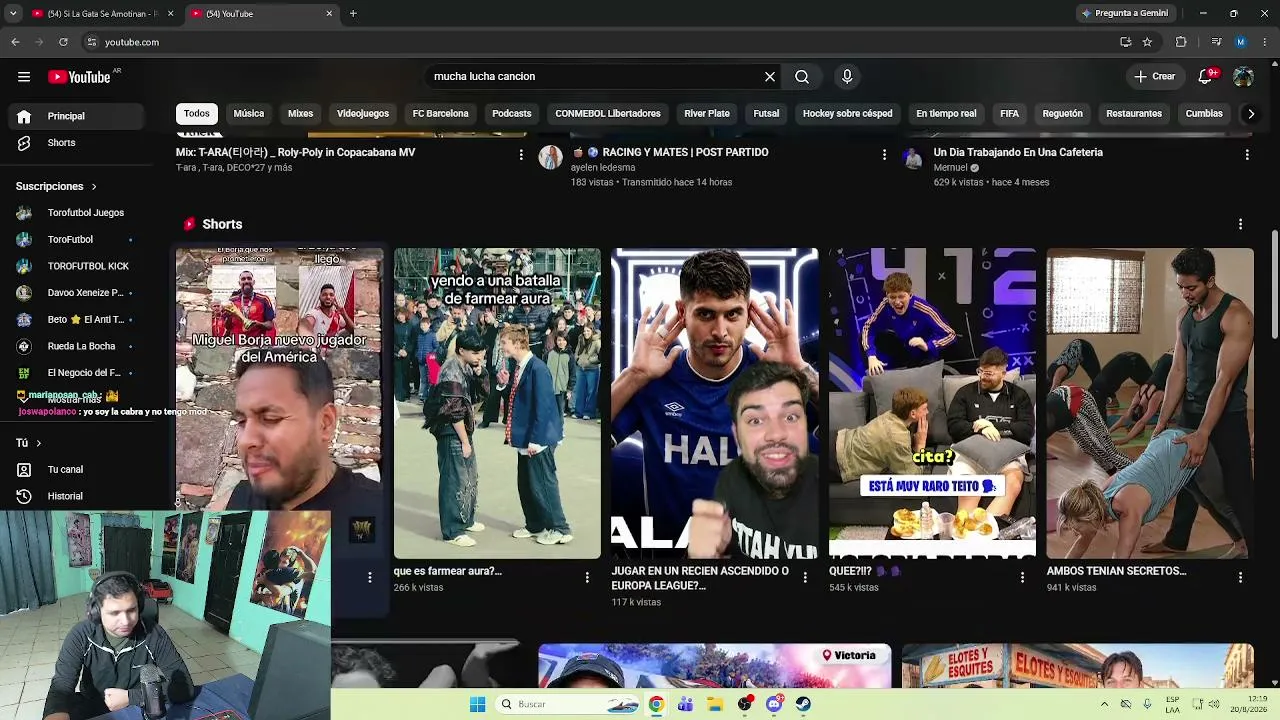The height and width of the screenshot is (720, 1280).
Task: Click Pregunta a Gemini button
Action: pyautogui.click(x=1125, y=14)
